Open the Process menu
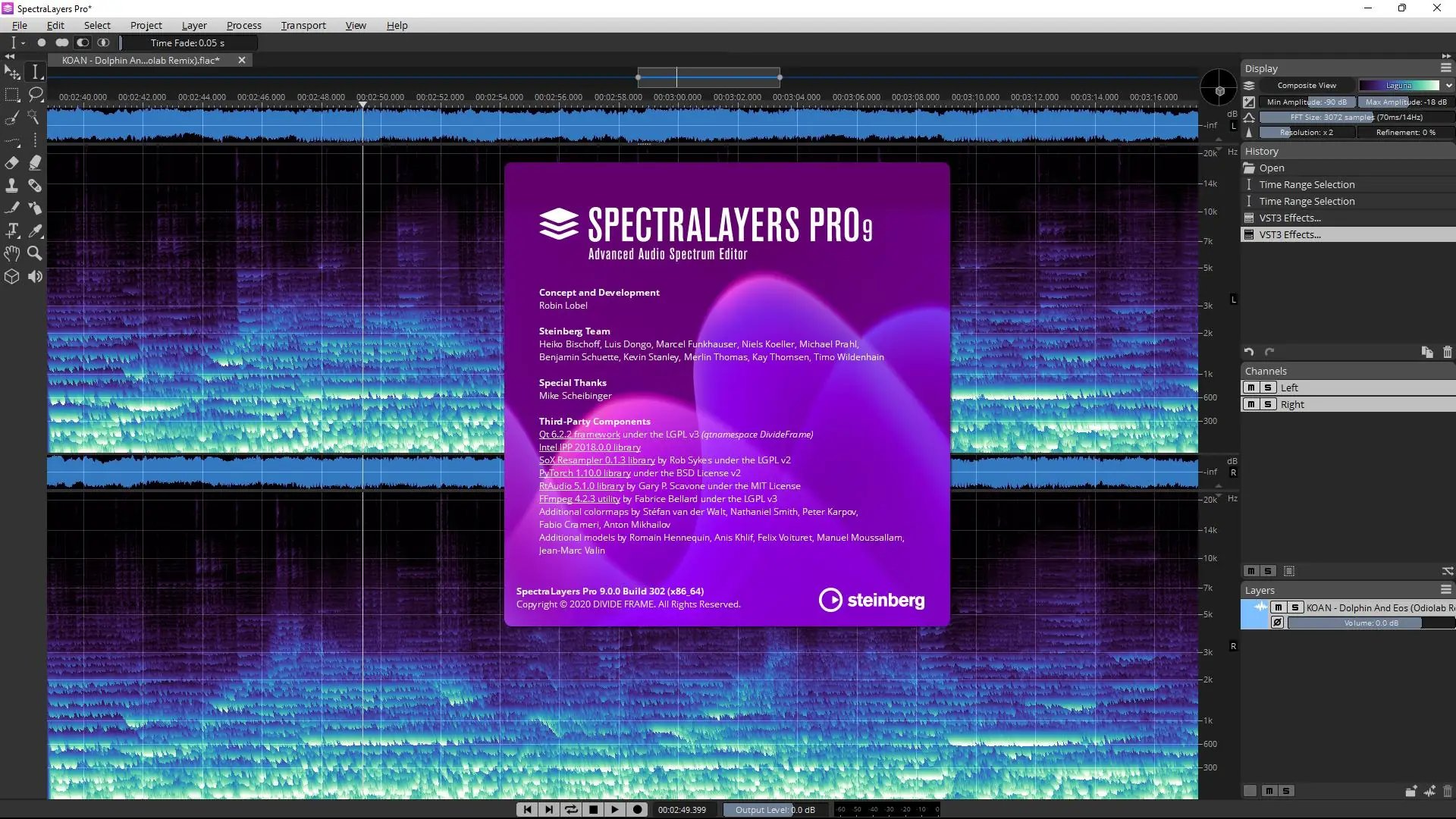This screenshot has width=1456, height=819. coord(243,25)
